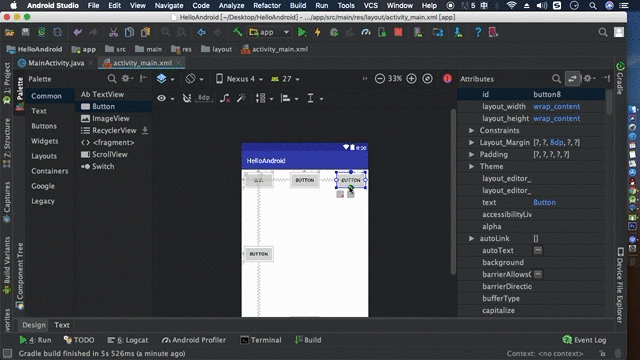The width and height of the screenshot is (640, 360).
Task: Expand the Layout_Margin attribute group
Action: 471,142
